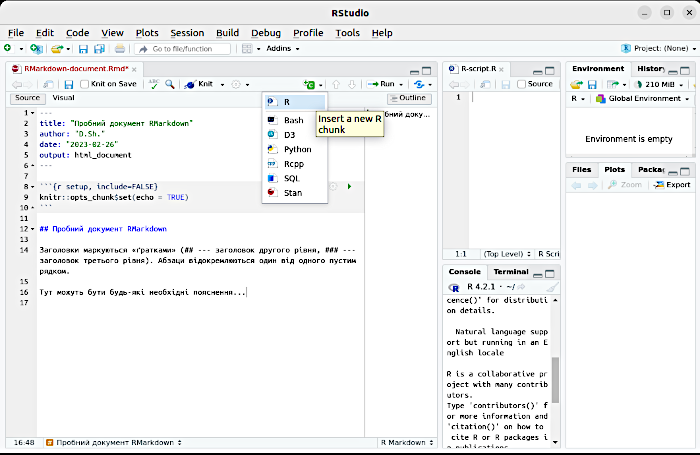Import dataset icon in Environment pane
This screenshot has width=700, height=455.
click(613, 84)
